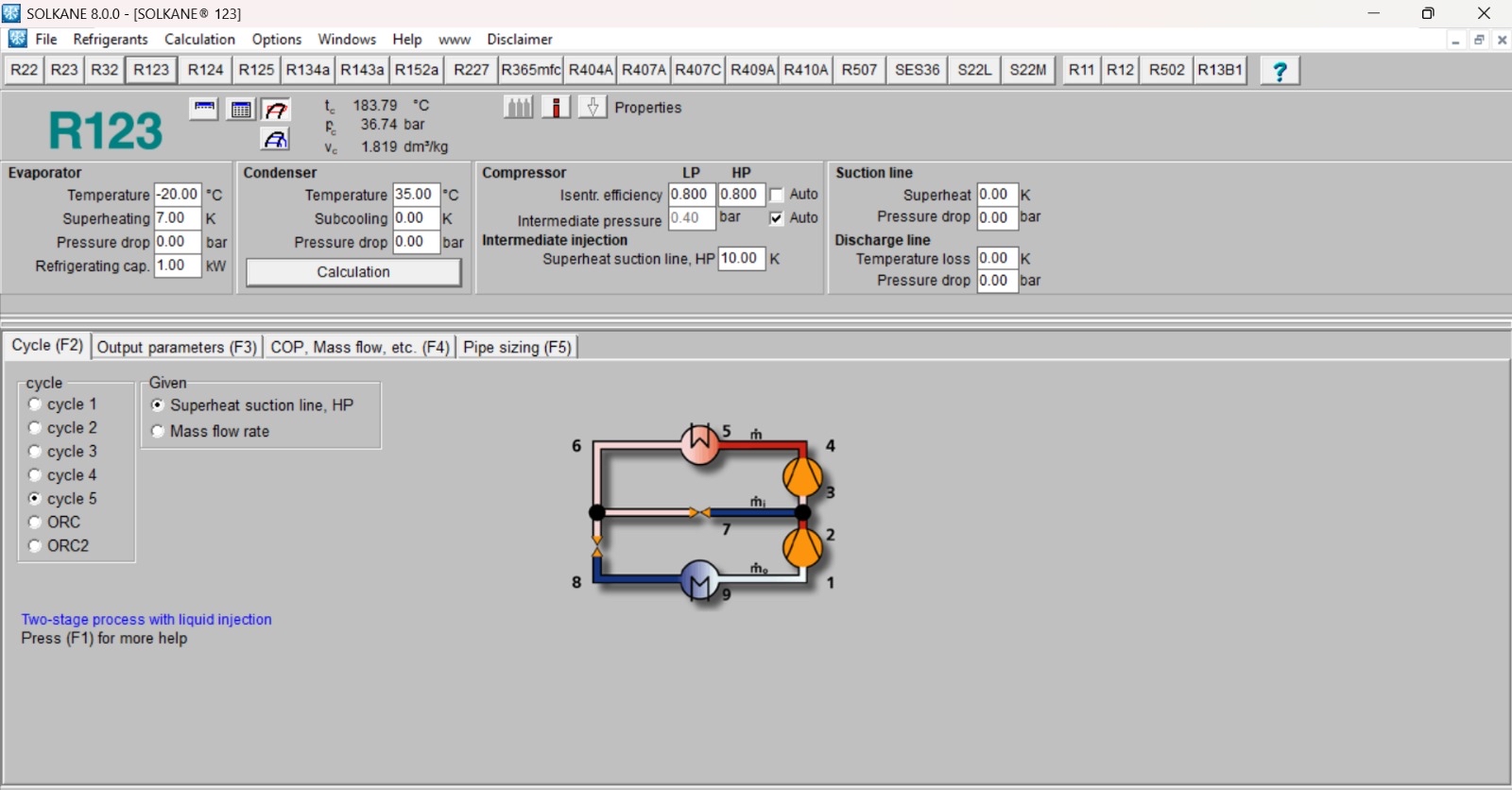This screenshot has height=790, width=1512.
Task: Choose Mass flow rate as given
Action: 158,432
